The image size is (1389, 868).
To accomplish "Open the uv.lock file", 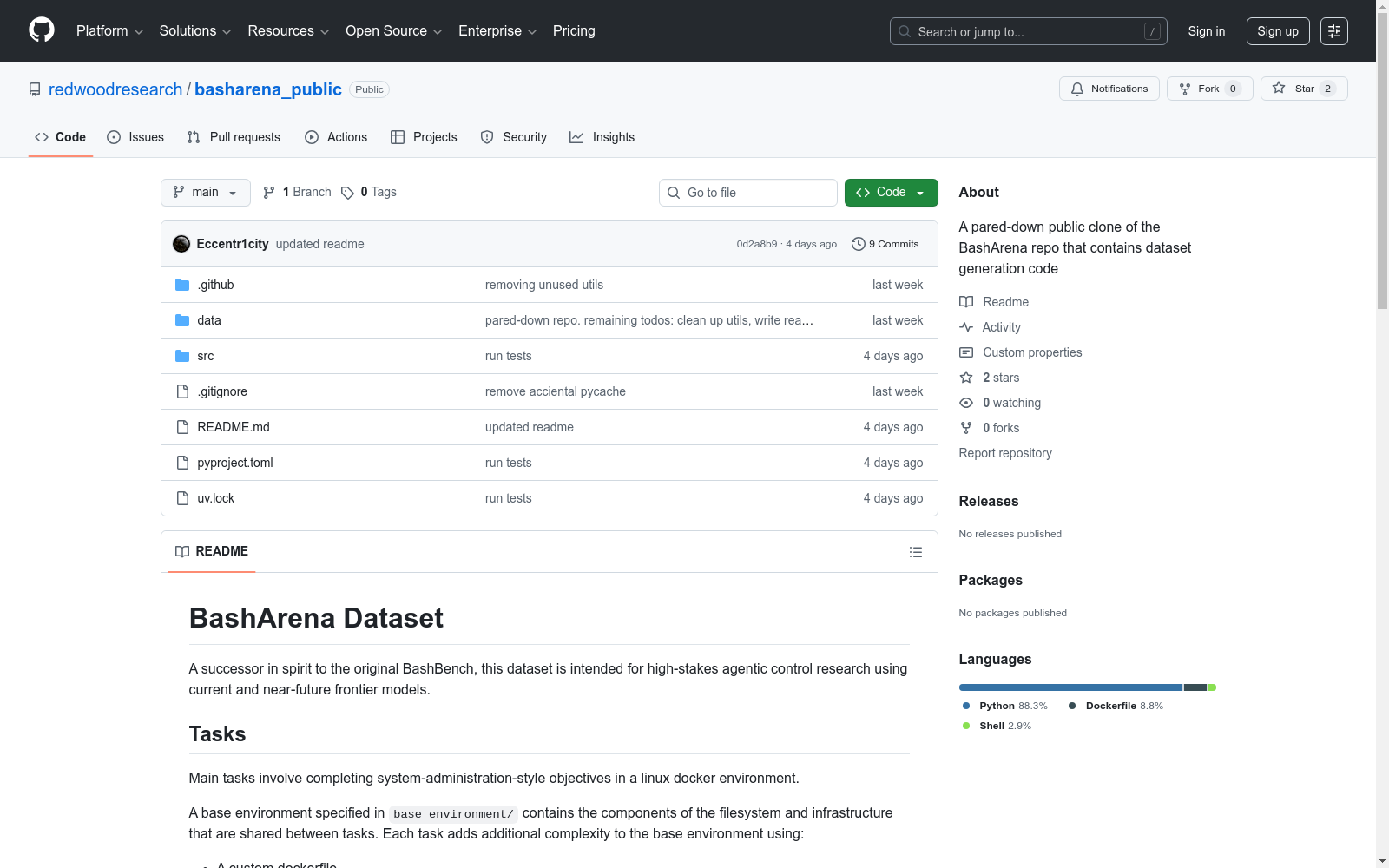I will coord(216,498).
